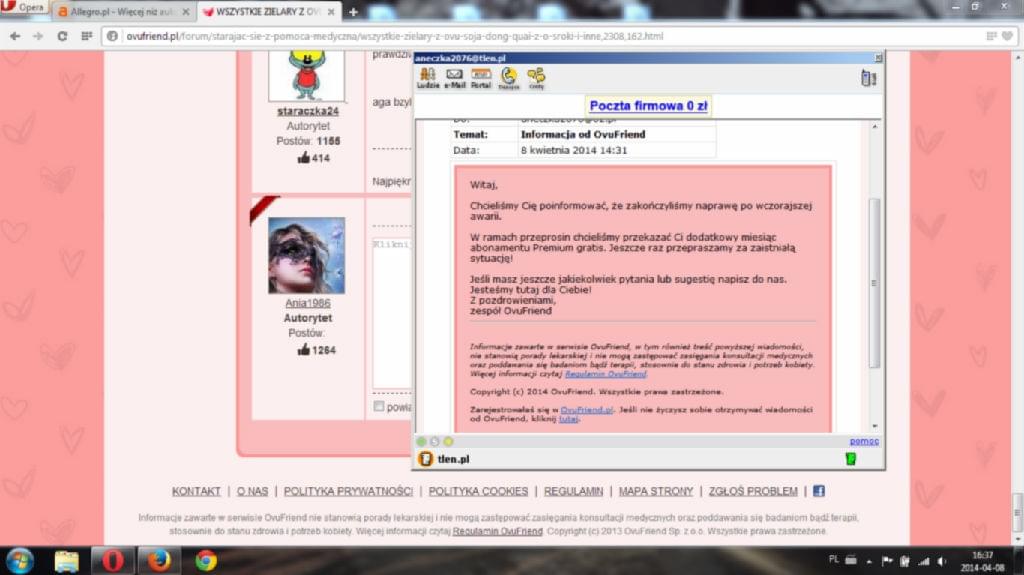Tick the checkbox below the reply box

379,406
